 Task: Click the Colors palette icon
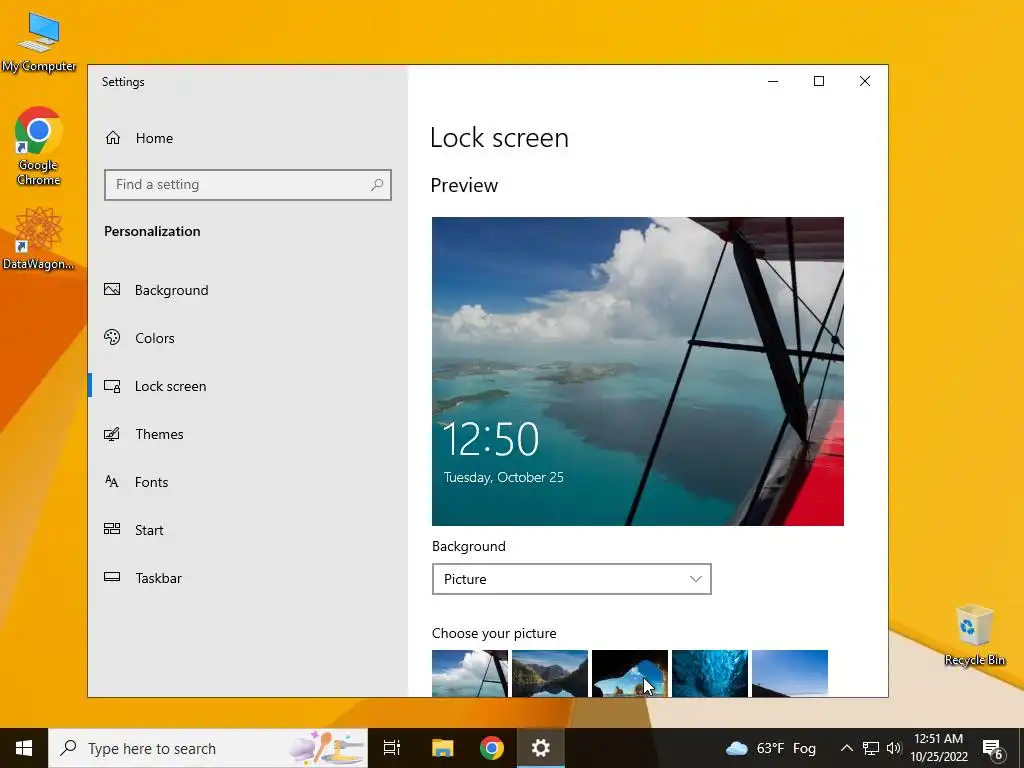(112, 337)
